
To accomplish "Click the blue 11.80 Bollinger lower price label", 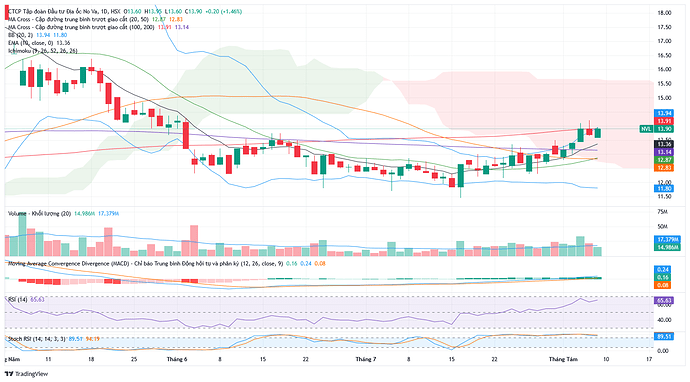I will coord(664,189).
